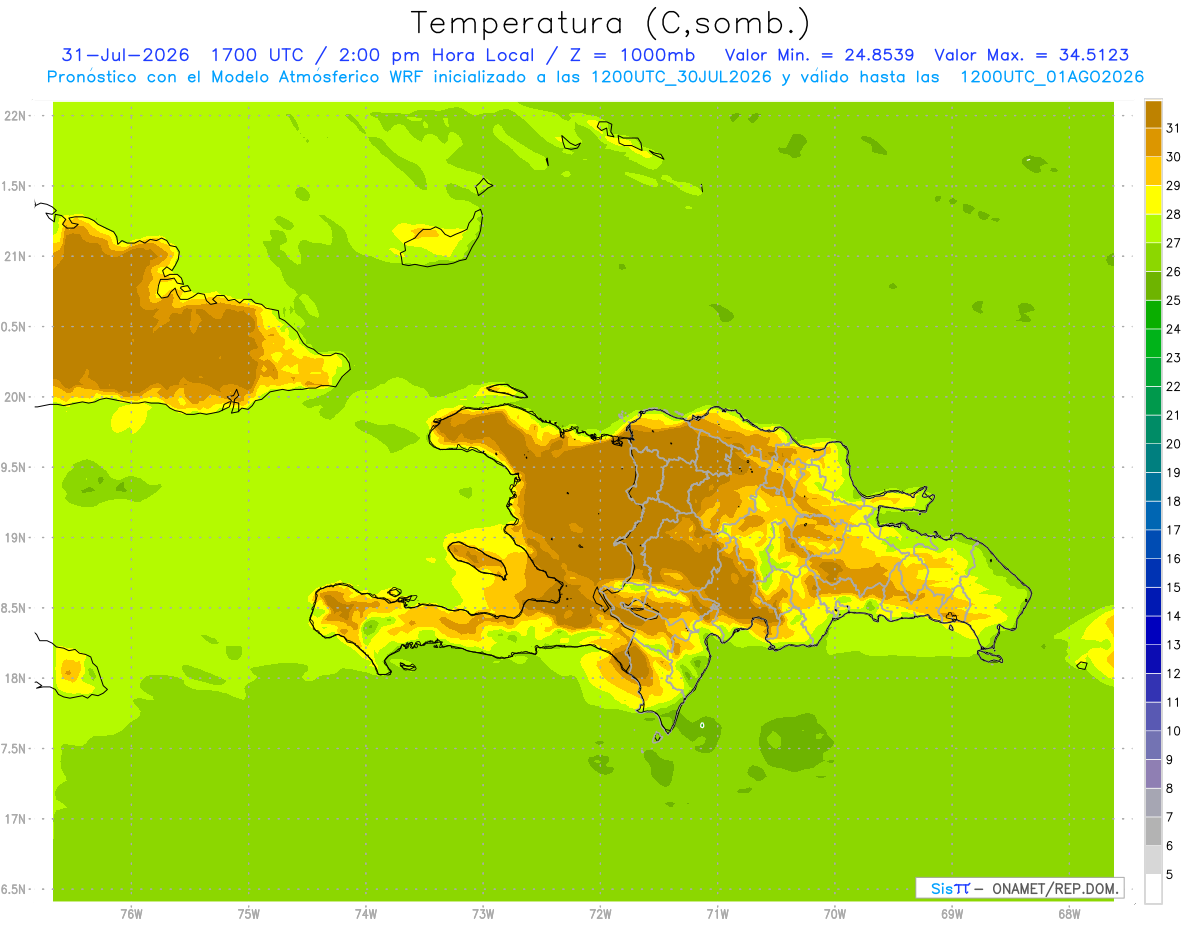
Task: Click the '17N' latitude axis label
Action: (x=14, y=819)
